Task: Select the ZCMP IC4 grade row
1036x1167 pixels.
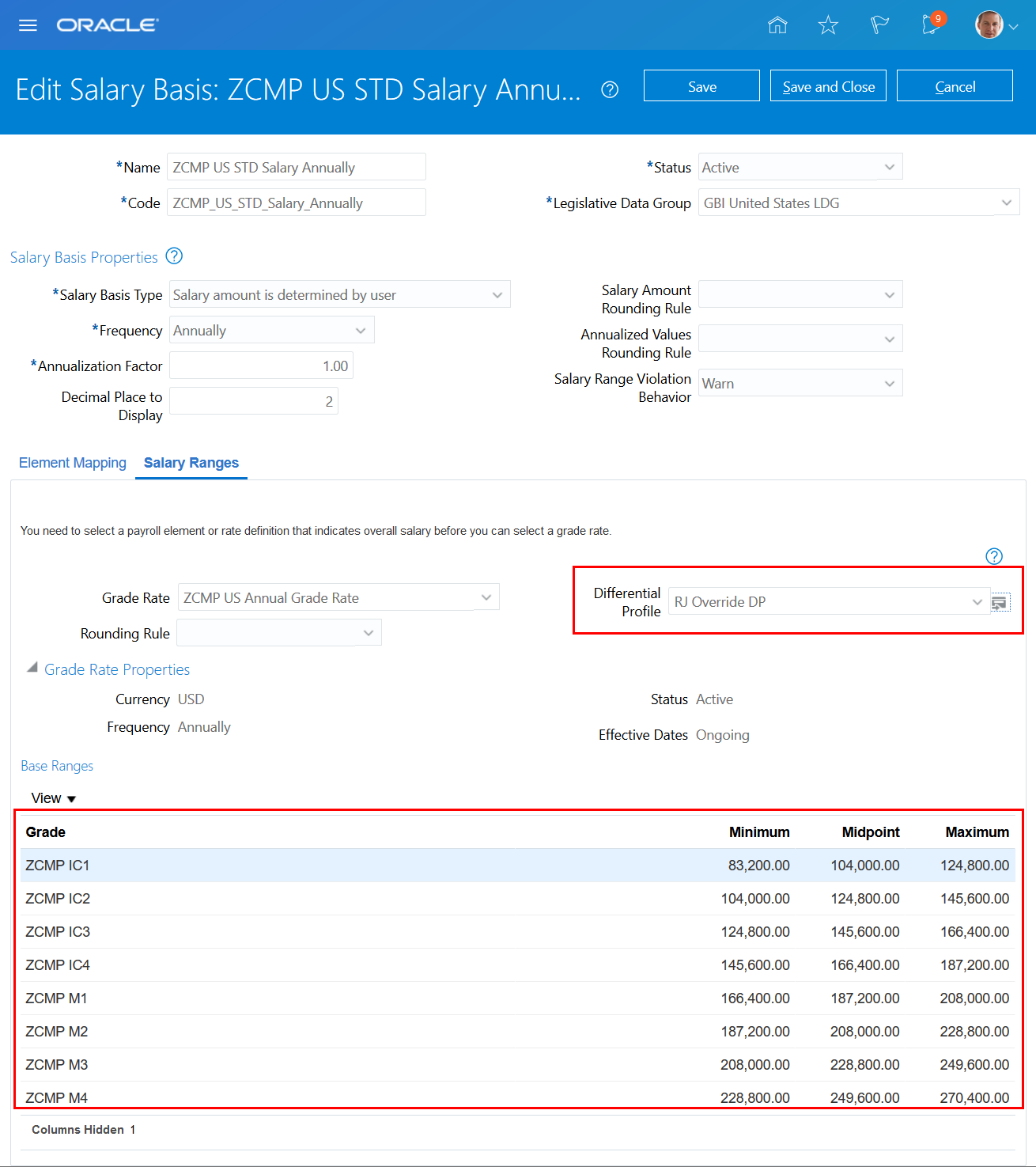Action: [x=518, y=965]
